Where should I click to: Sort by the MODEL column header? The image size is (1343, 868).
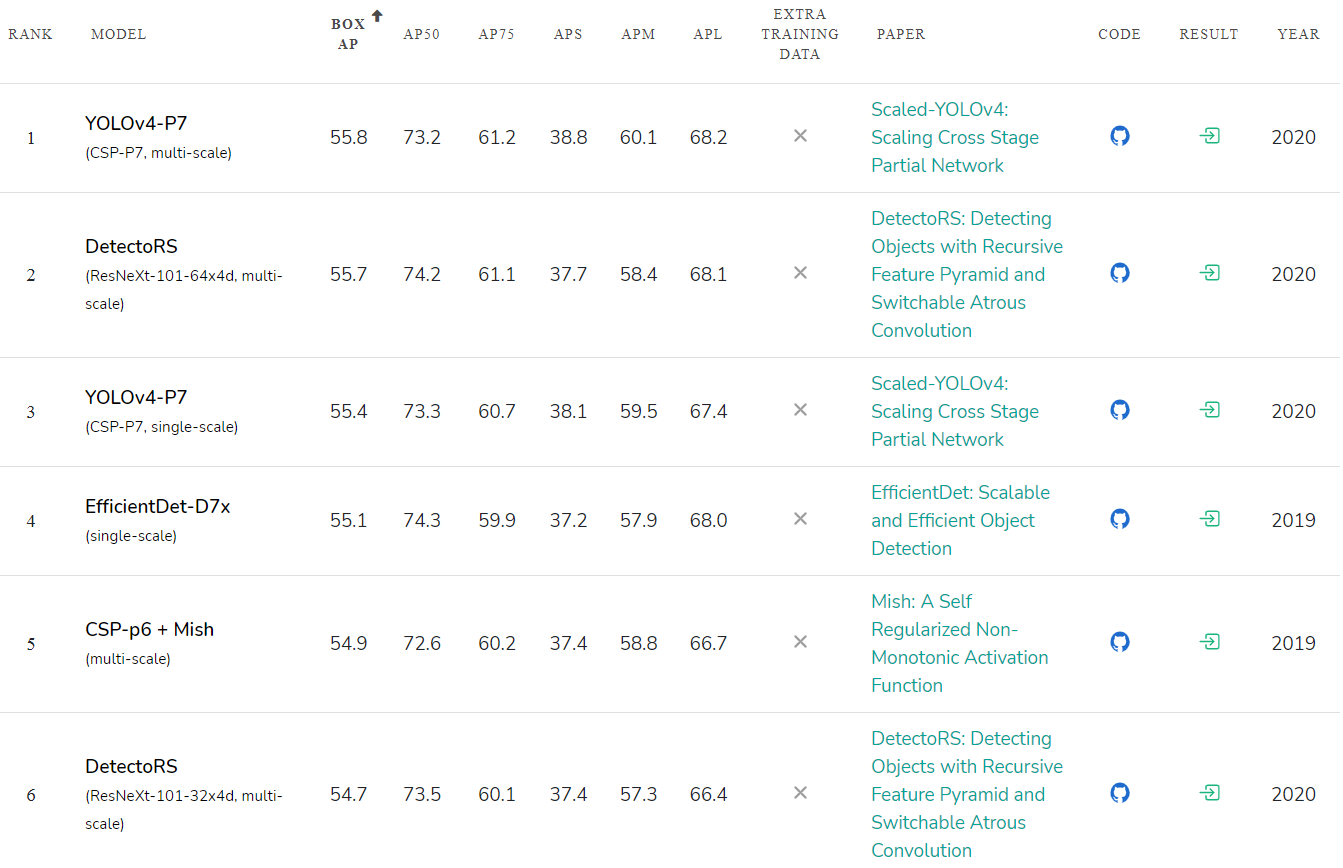118,34
